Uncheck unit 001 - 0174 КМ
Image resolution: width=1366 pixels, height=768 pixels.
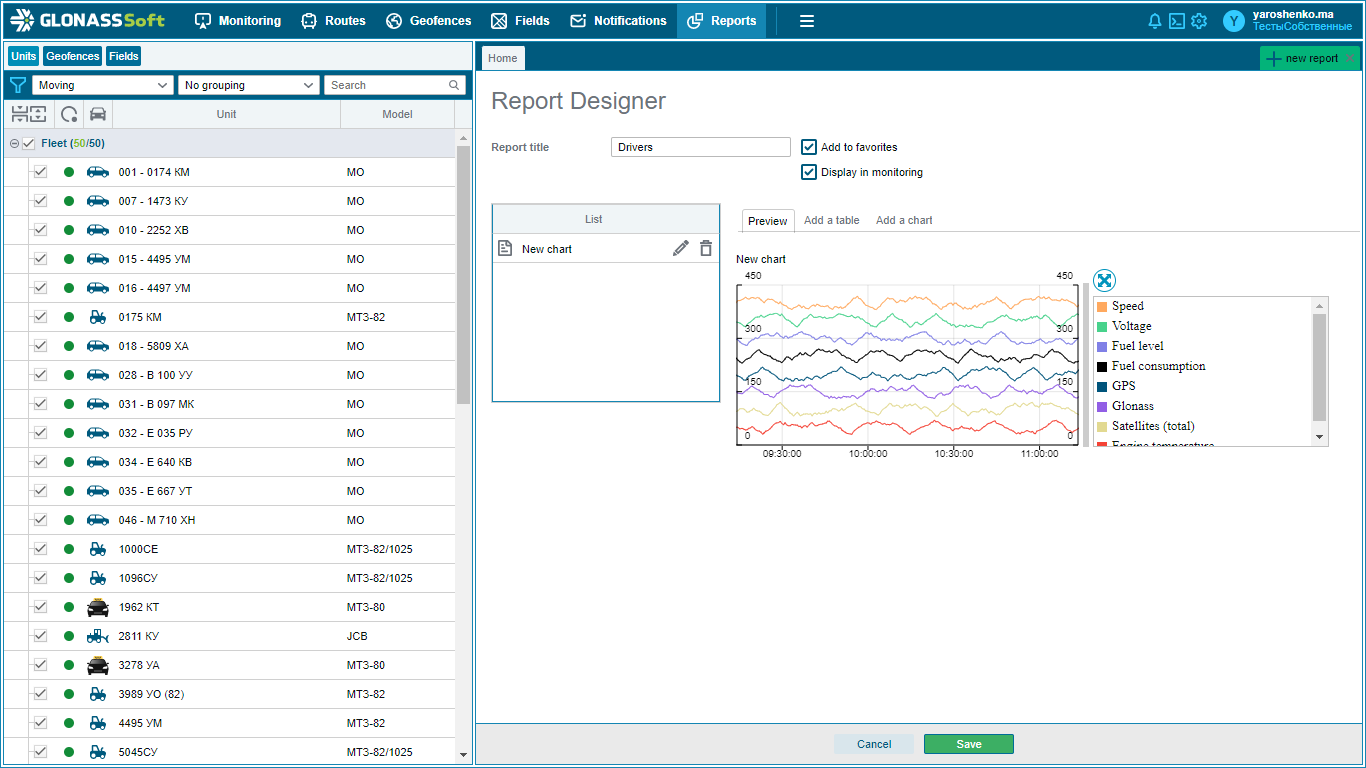(40, 172)
